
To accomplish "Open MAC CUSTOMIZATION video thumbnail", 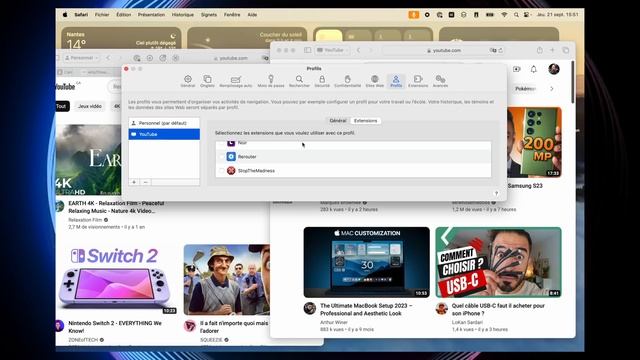I will click(x=367, y=262).
